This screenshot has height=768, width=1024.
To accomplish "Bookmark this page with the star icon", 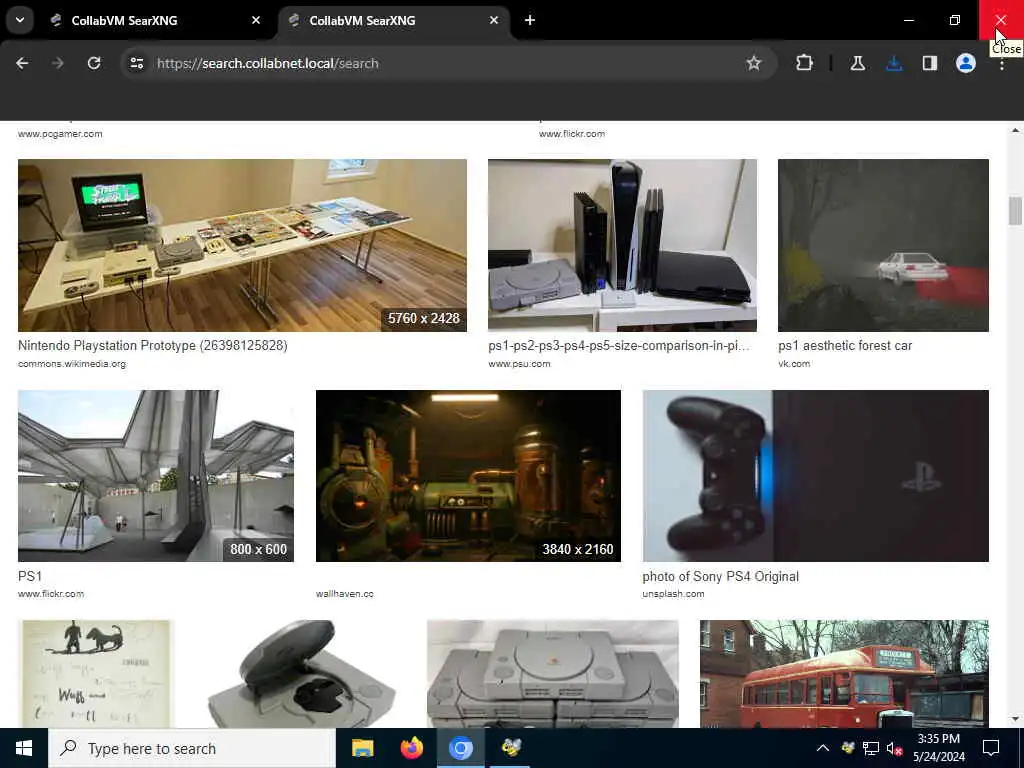I will coord(754,63).
